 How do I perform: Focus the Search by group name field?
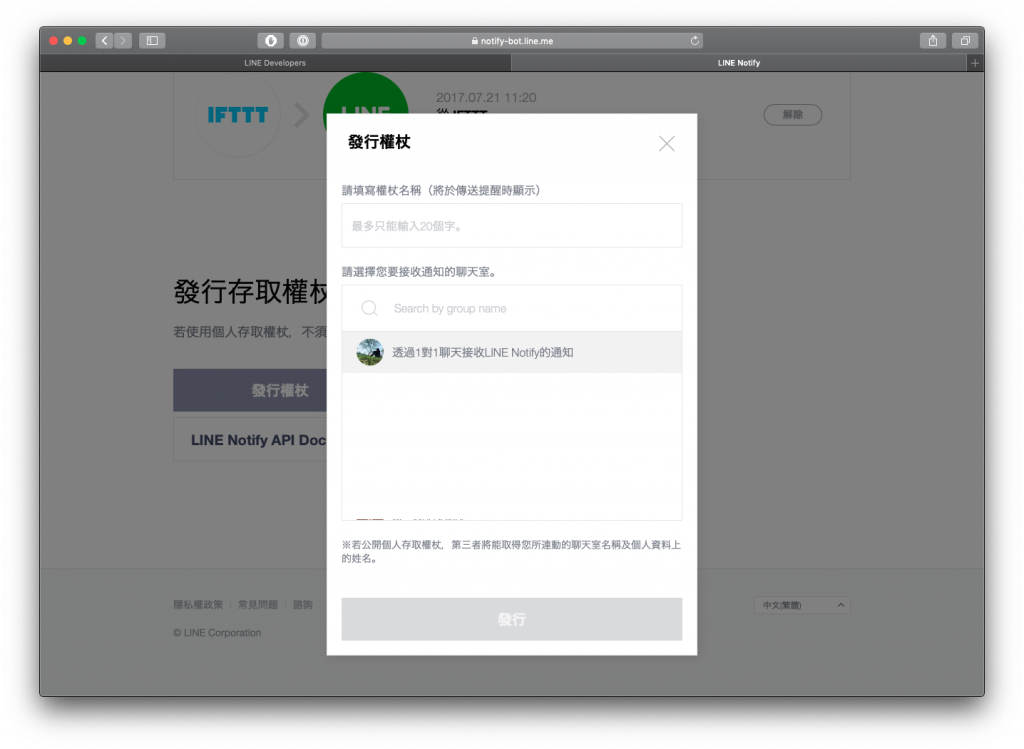(x=511, y=308)
